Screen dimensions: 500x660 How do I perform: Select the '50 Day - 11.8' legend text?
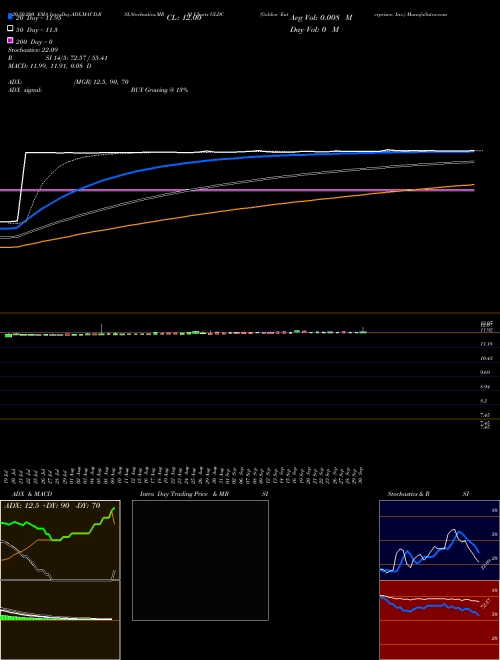point(37,30)
